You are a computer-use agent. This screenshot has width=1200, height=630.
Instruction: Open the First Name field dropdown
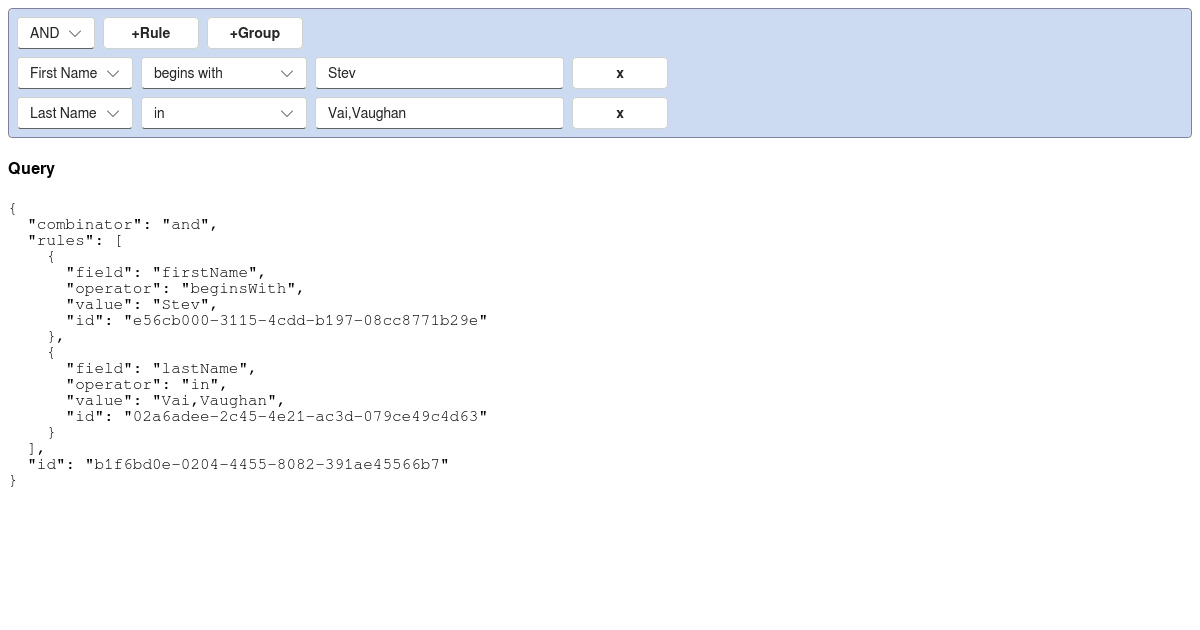(x=75, y=73)
